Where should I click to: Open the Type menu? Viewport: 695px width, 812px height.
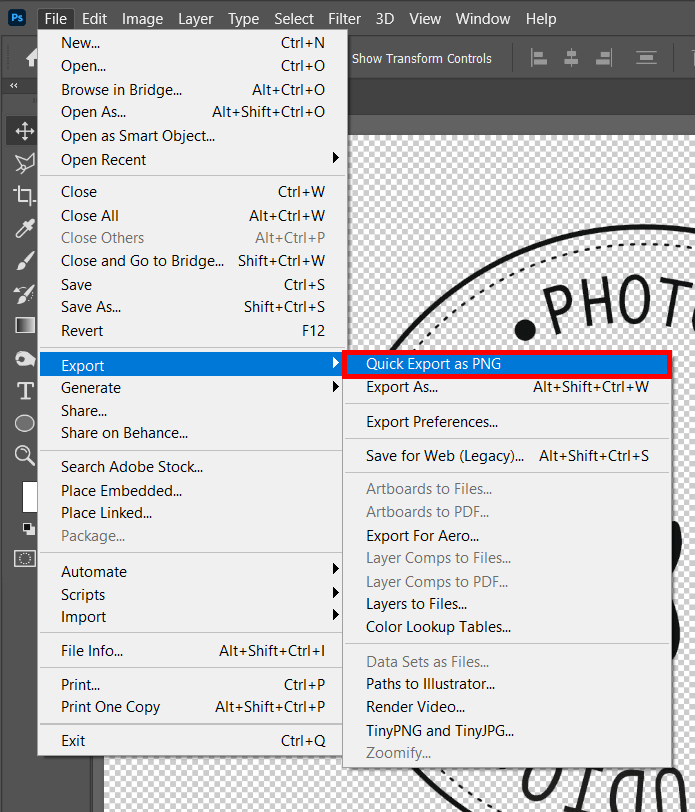[243, 19]
